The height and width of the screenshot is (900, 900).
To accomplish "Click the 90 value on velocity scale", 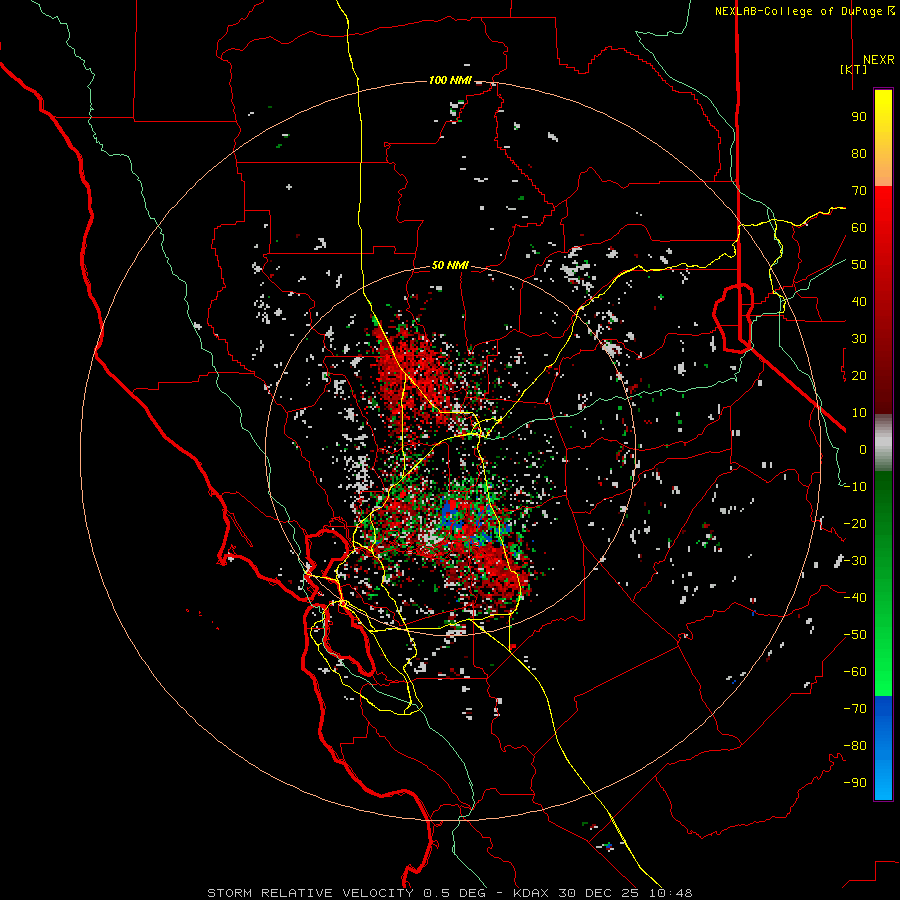I will pos(859,117).
